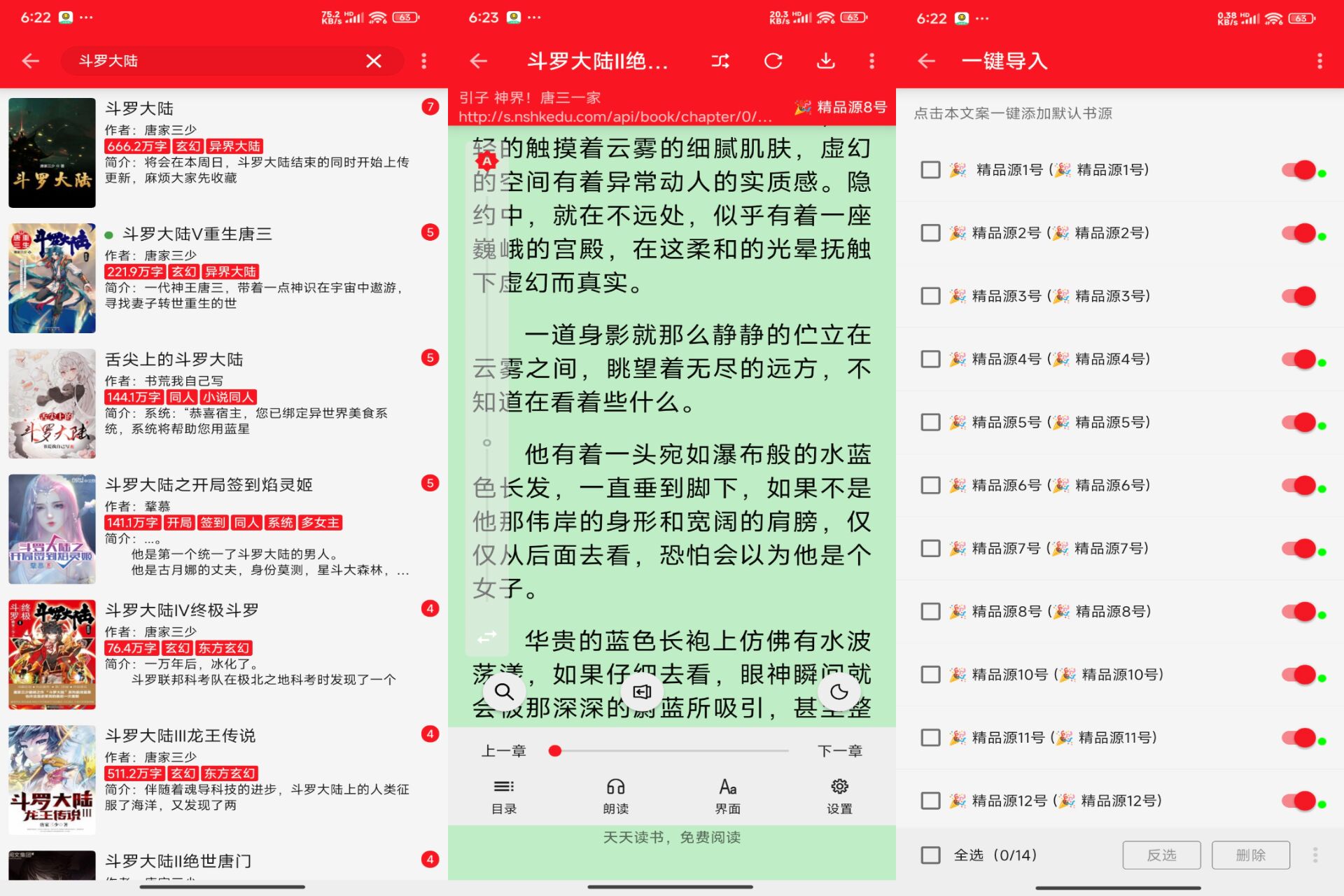This screenshot has width=1344, height=896.
Task: Clear the 斗罗大陆 search text
Action: click(374, 61)
